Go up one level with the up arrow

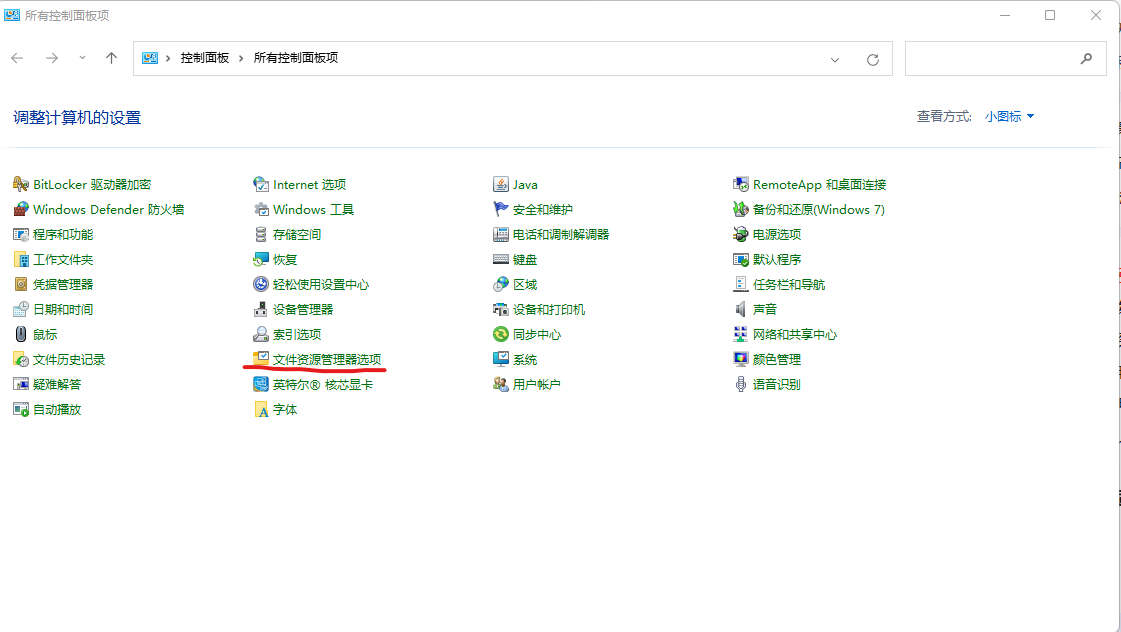click(x=111, y=58)
